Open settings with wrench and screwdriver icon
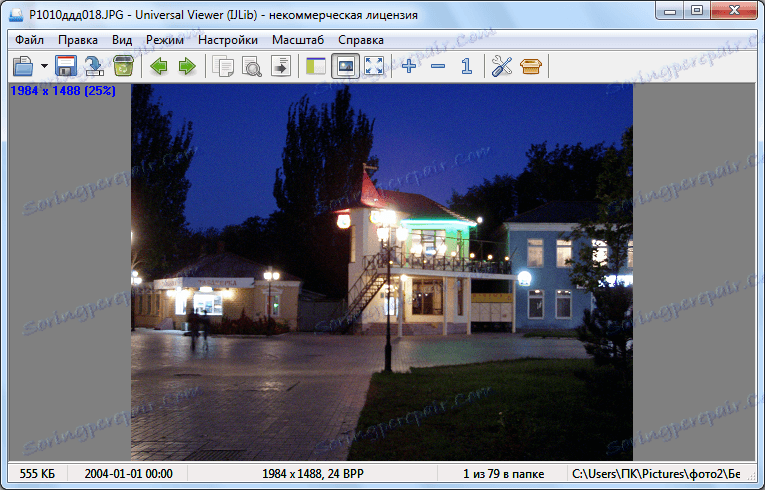This screenshot has height=490, width=765. pyautogui.click(x=502, y=66)
